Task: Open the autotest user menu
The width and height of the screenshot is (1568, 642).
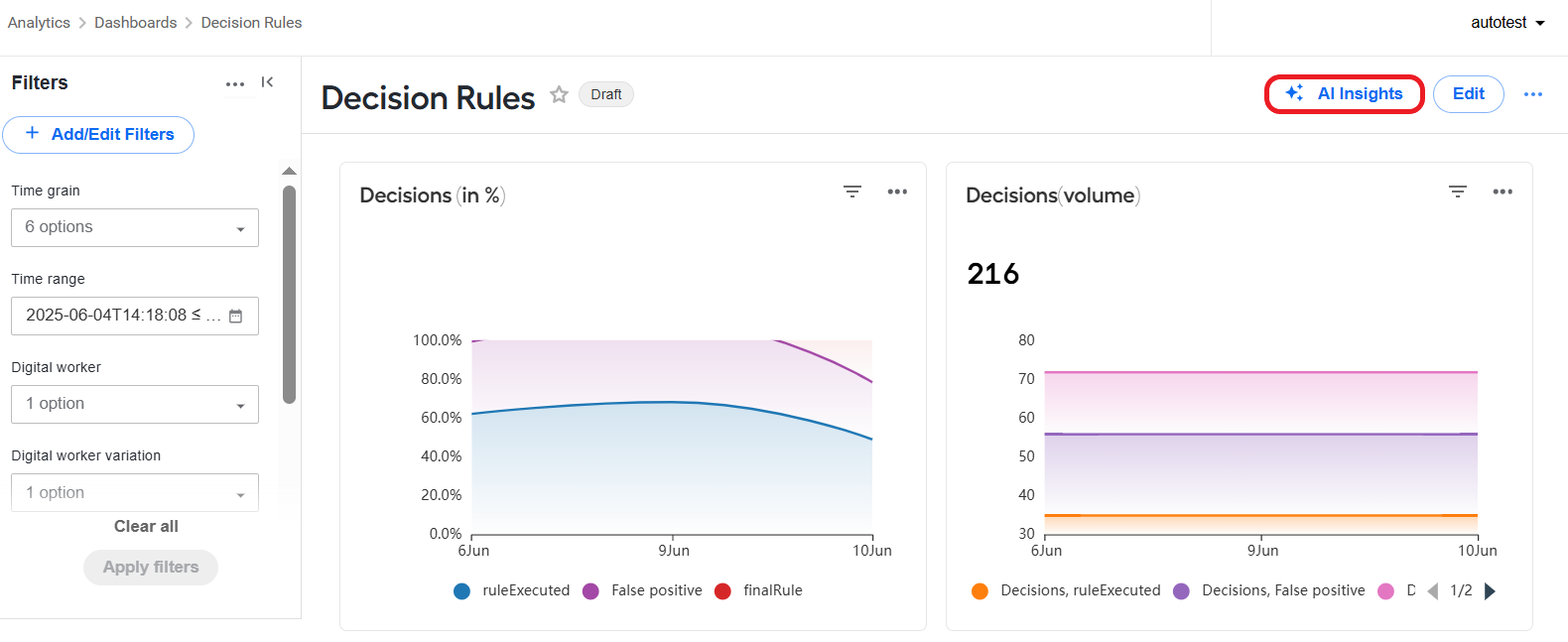Action: (x=1507, y=23)
